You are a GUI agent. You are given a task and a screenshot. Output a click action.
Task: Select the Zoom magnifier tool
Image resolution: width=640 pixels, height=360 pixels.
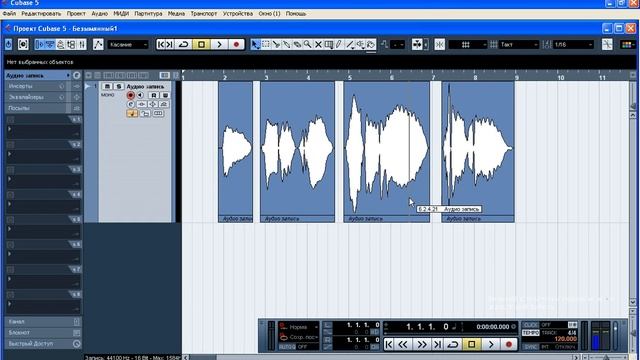point(307,44)
